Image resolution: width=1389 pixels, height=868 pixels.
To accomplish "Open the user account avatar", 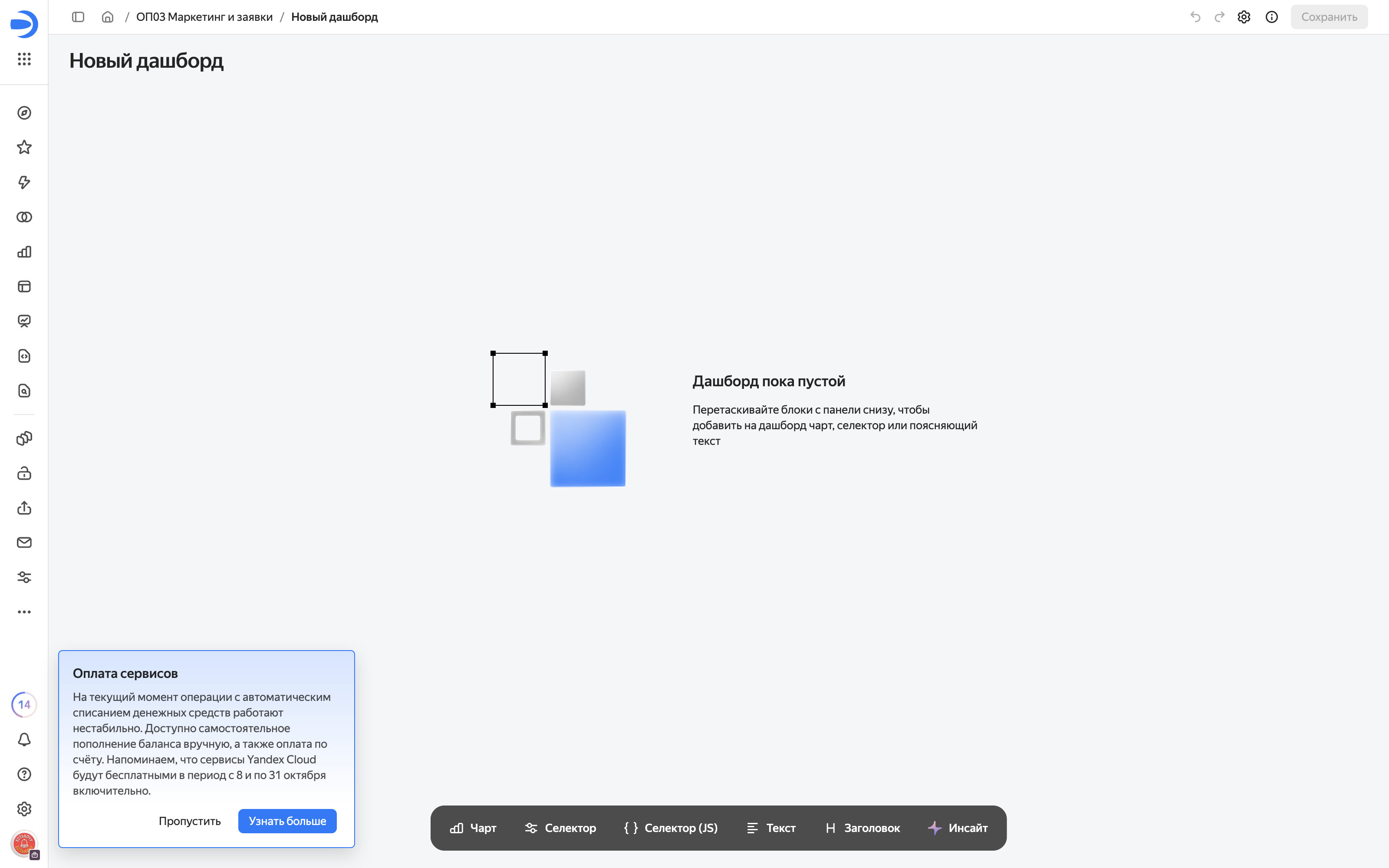I will pos(24,844).
